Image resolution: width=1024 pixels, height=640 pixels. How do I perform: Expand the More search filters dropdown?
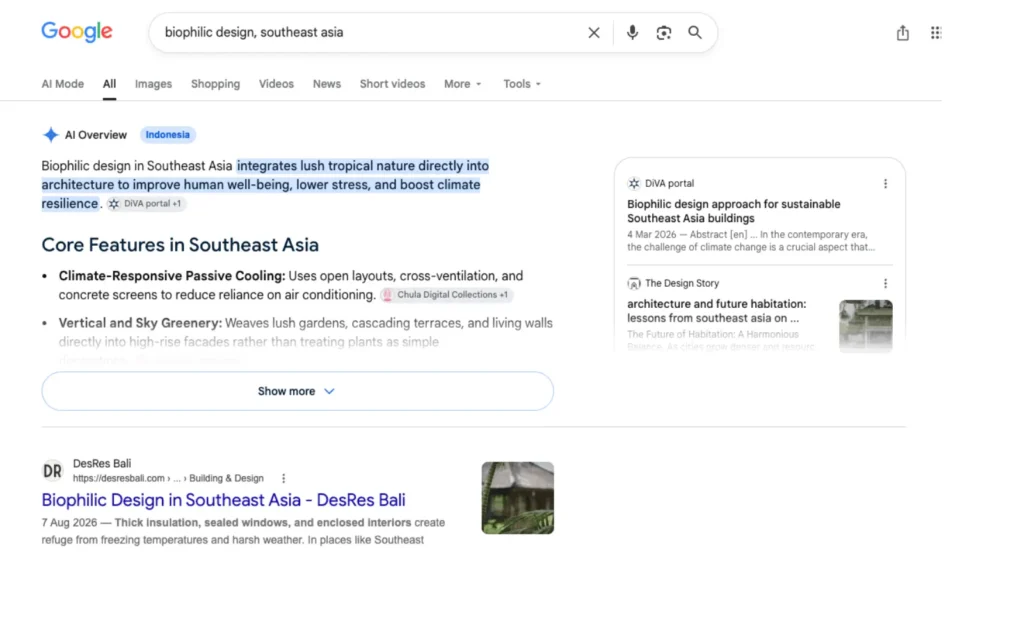(462, 84)
